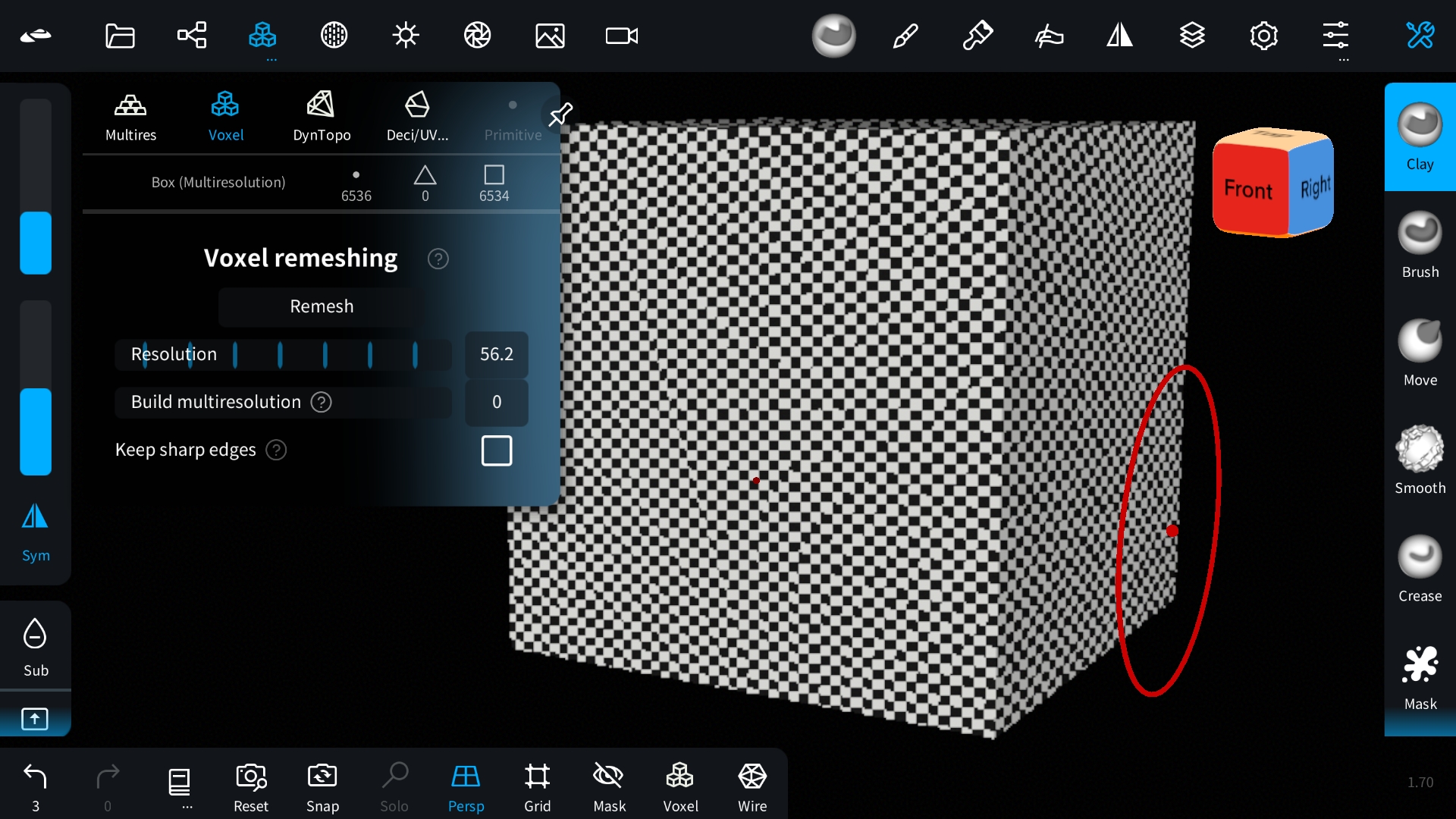Edit the Build multiresolution value field
The height and width of the screenshot is (819, 1456).
497,402
